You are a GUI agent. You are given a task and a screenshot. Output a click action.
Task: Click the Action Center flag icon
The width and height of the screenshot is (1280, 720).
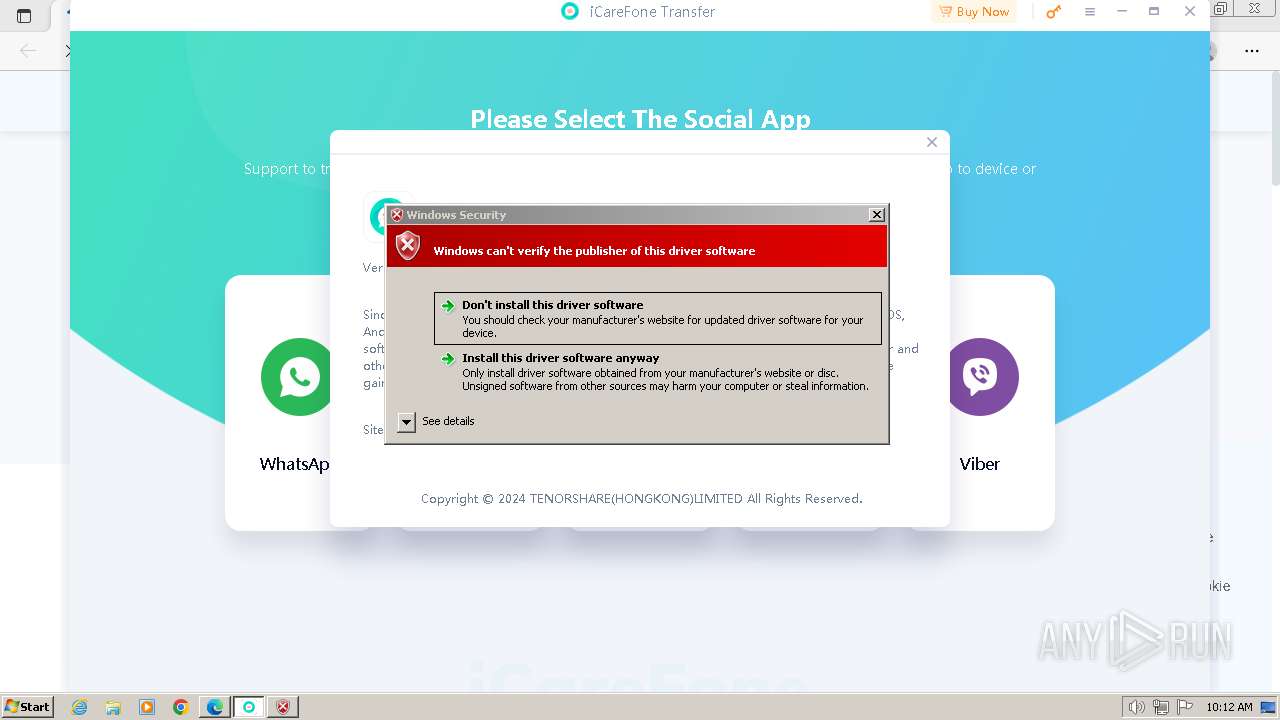pos(1184,707)
